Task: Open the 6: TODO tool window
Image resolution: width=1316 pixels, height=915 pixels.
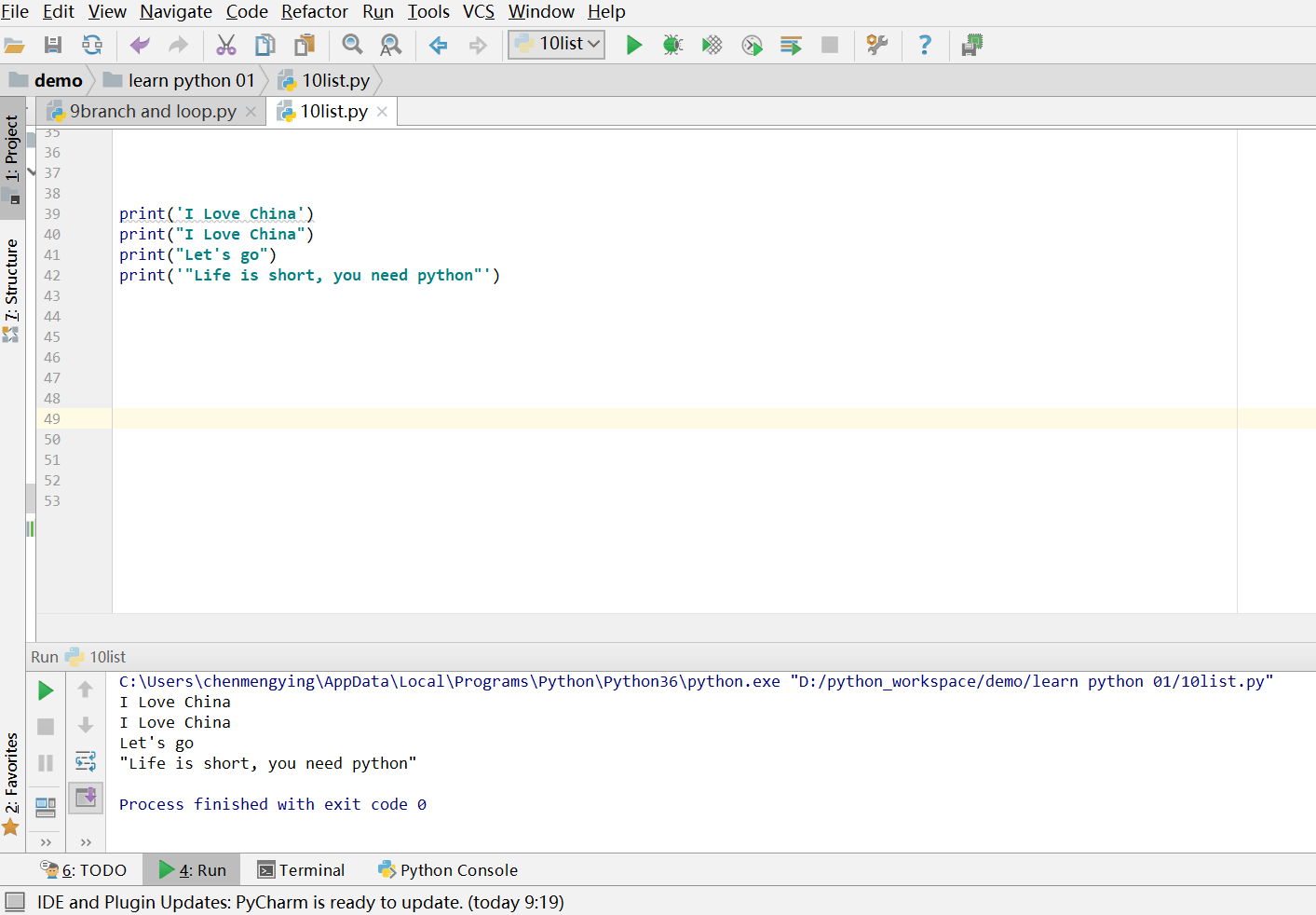Action: tap(84, 870)
